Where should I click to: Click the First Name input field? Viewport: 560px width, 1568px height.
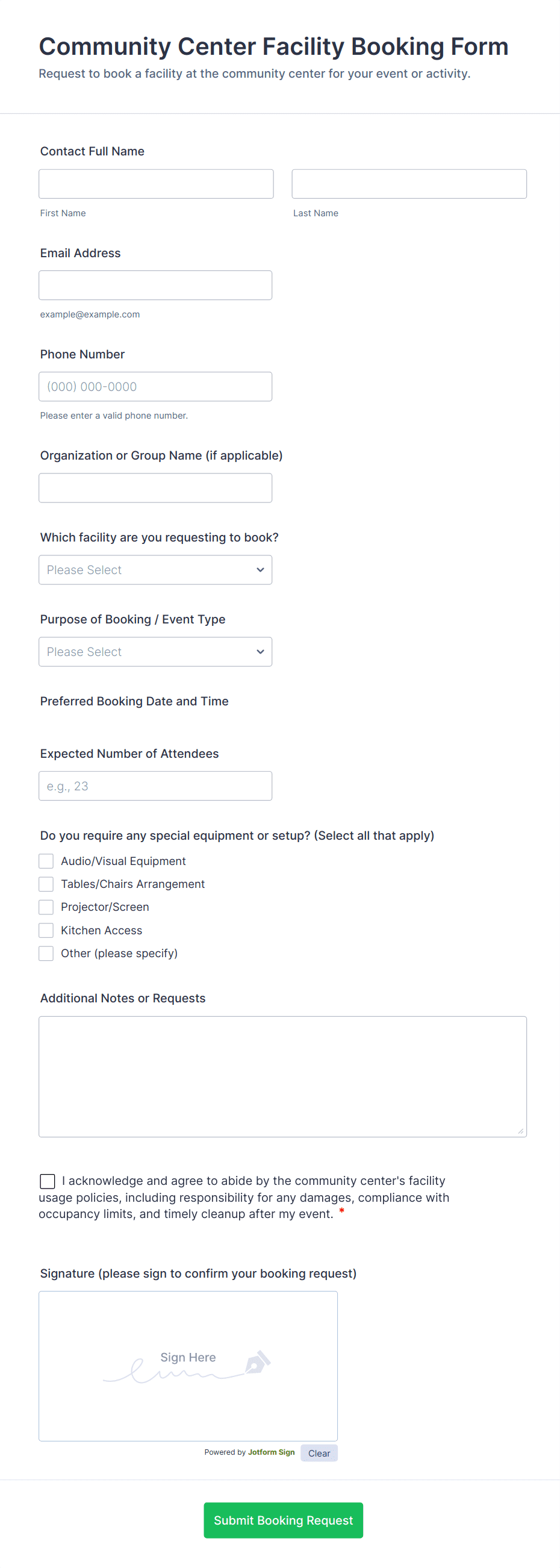tap(156, 184)
